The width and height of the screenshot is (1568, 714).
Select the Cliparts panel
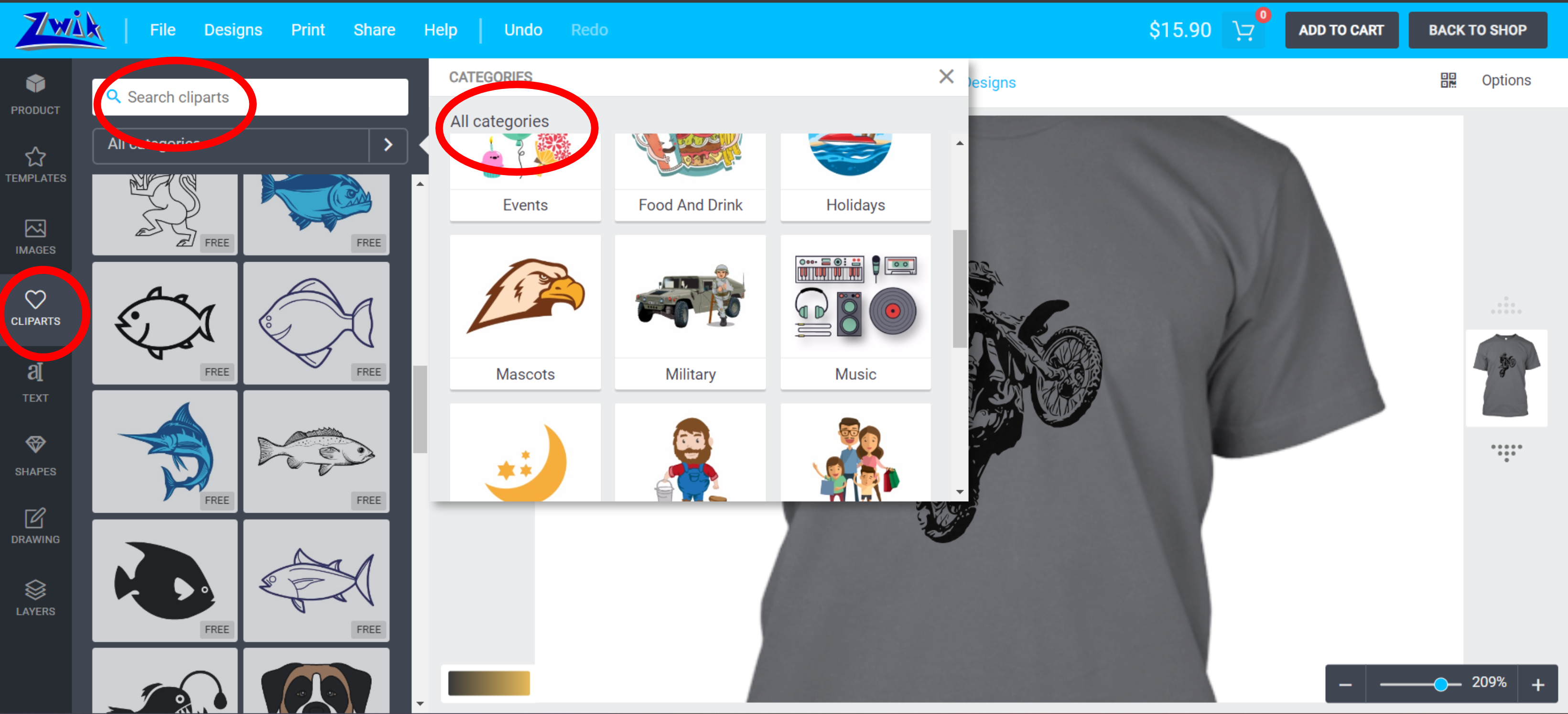pos(35,309)
